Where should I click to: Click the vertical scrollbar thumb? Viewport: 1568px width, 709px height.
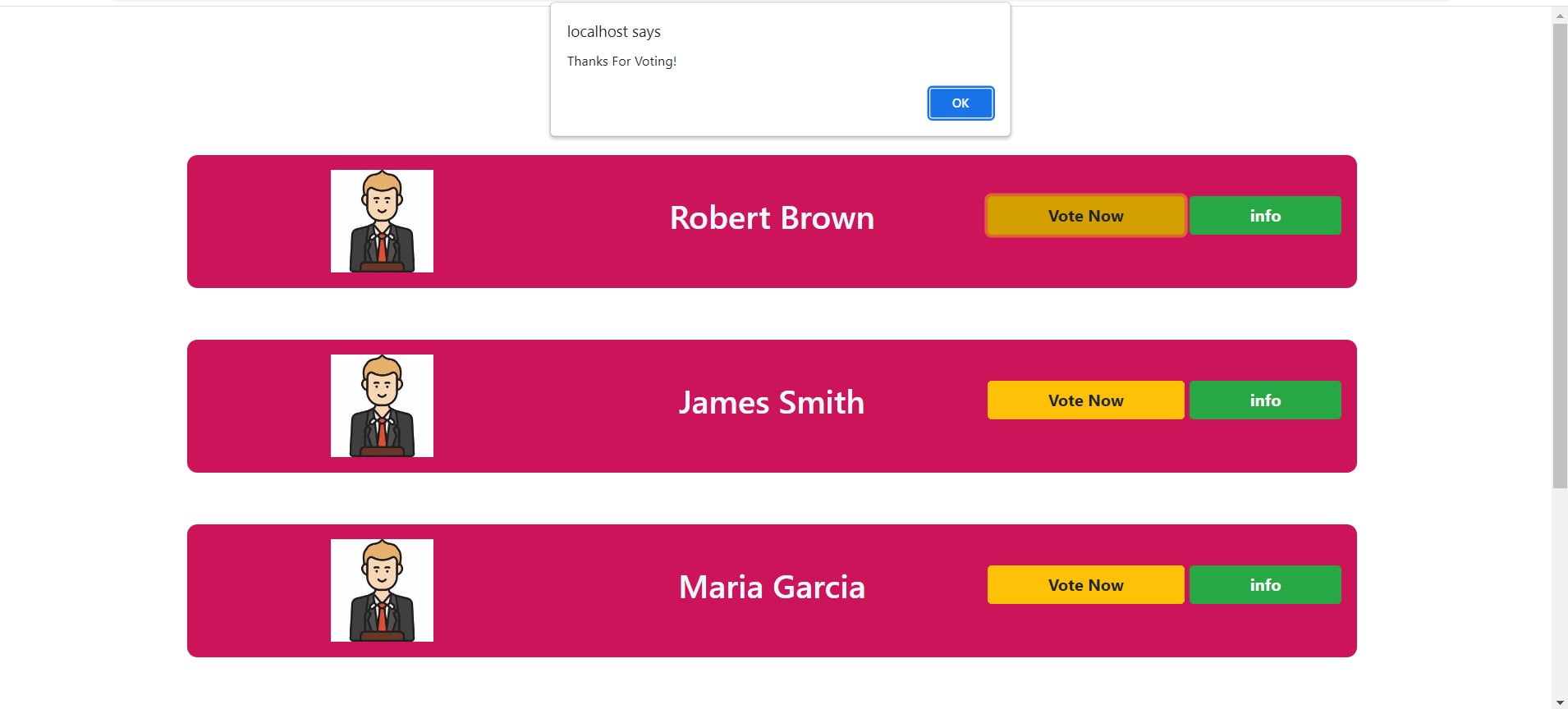pos(1560,256)
